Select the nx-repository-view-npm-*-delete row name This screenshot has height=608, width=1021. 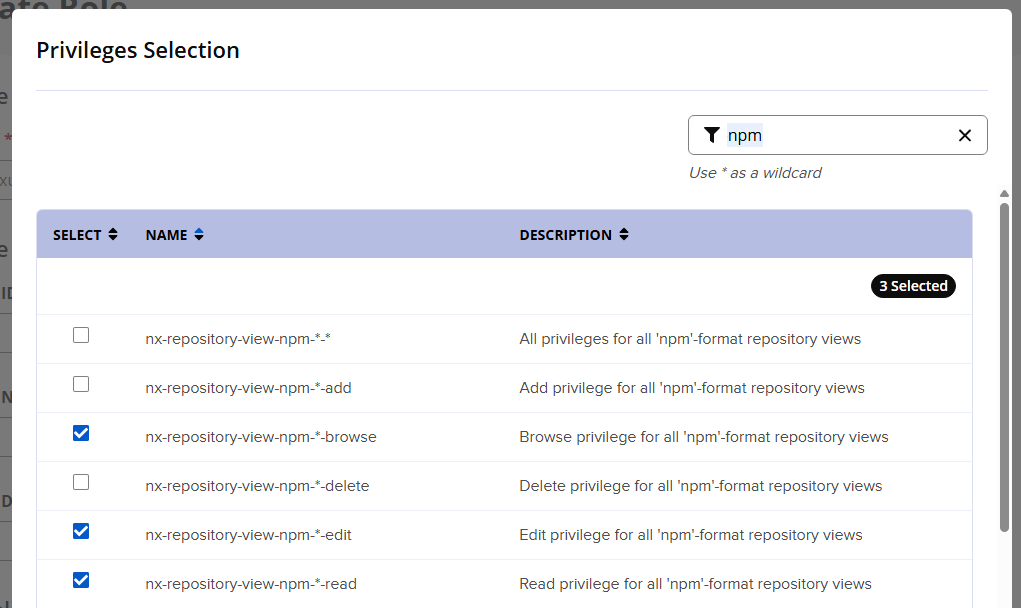pyautogui.click(x=257, y=486)
